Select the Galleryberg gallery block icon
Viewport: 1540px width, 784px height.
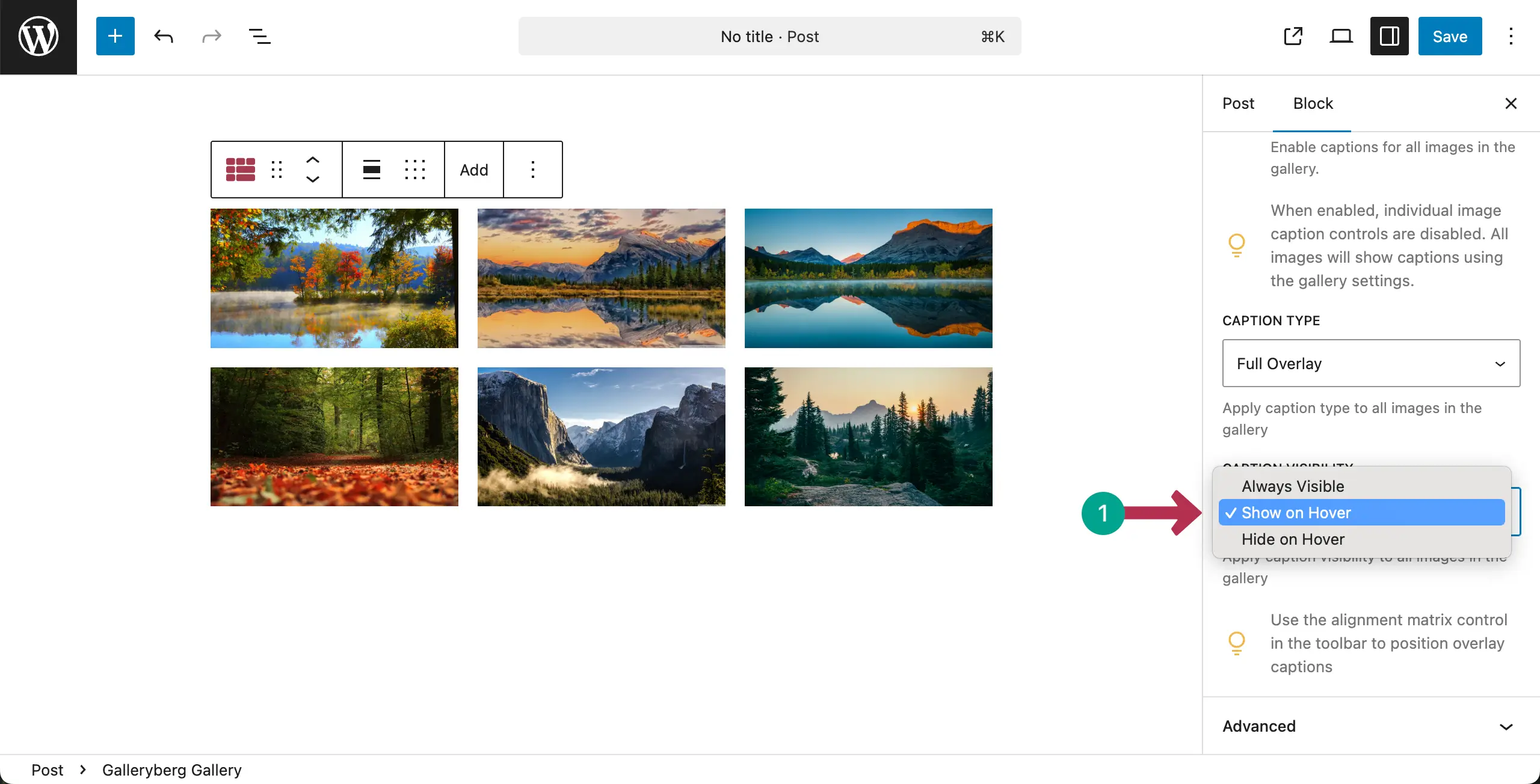(x=239, y=169)
